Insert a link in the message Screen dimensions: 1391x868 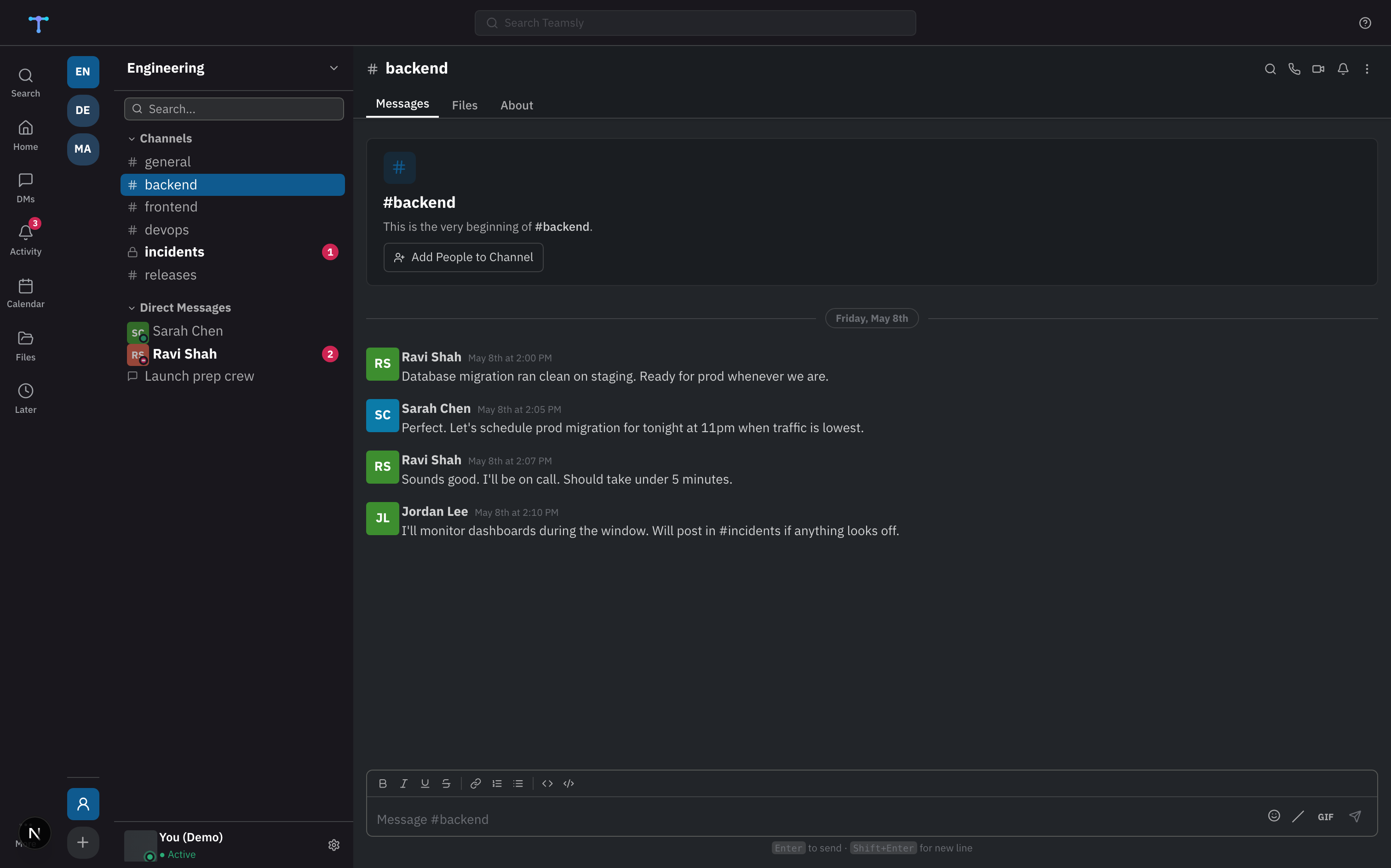[x=475, y=783]
